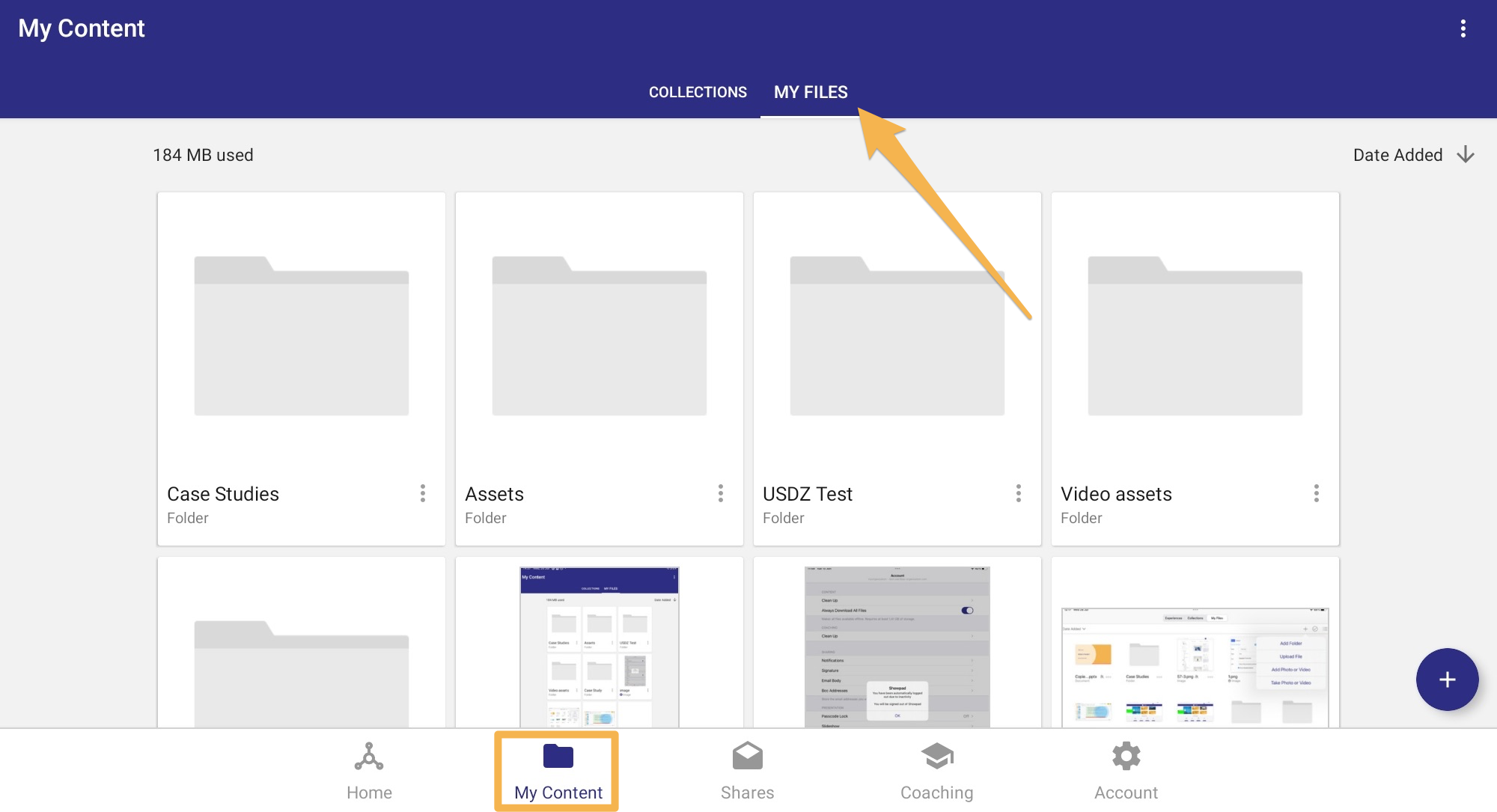Open the Video assets folder thumbnail
The width and height of the screenshot is (1497, 812).
(x=1195, y=335)
